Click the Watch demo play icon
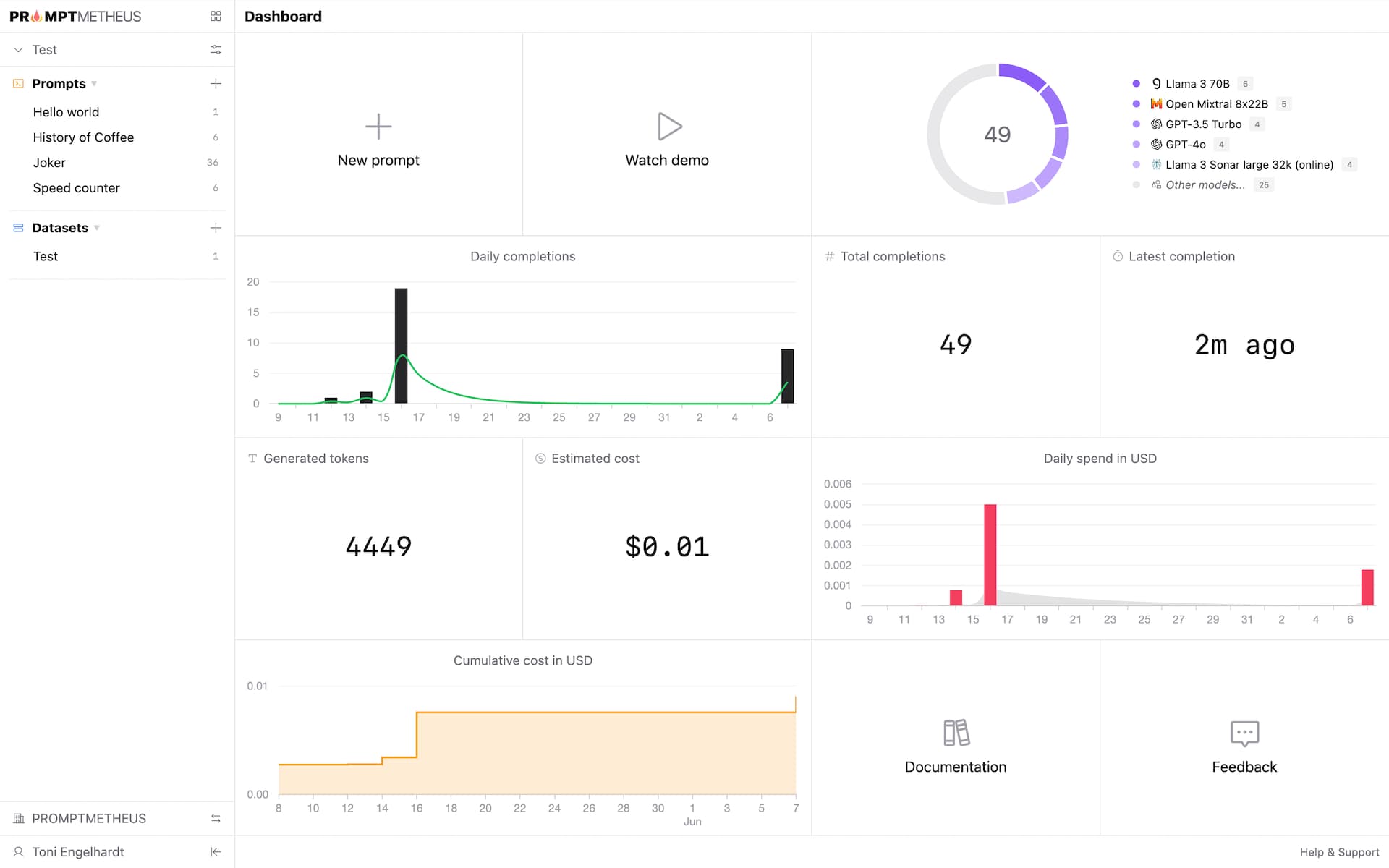This screenshot has height=868, width=1389. (x=667, y=126)
